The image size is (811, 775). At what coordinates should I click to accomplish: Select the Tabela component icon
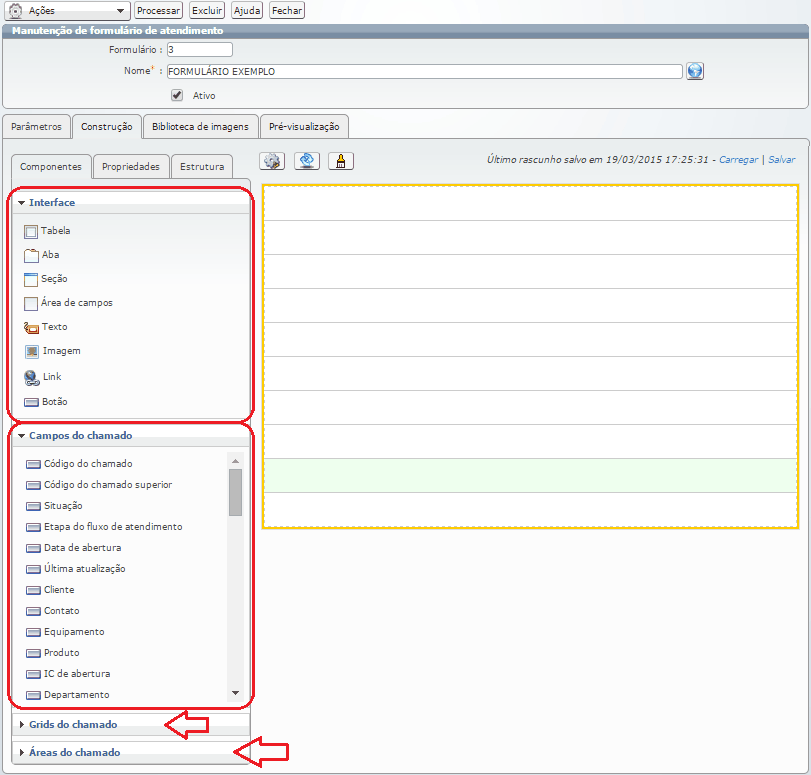coord(31,231)
